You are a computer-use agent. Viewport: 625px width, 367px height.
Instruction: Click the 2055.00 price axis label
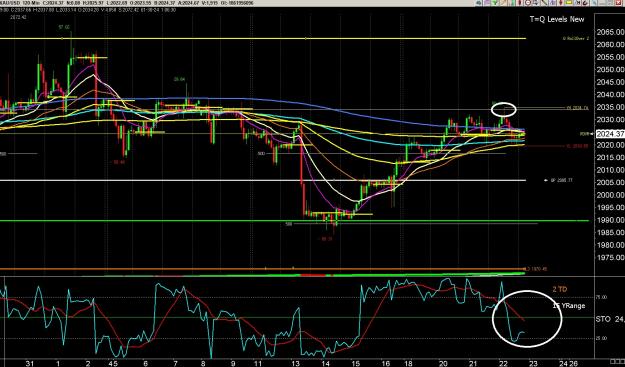610,57
